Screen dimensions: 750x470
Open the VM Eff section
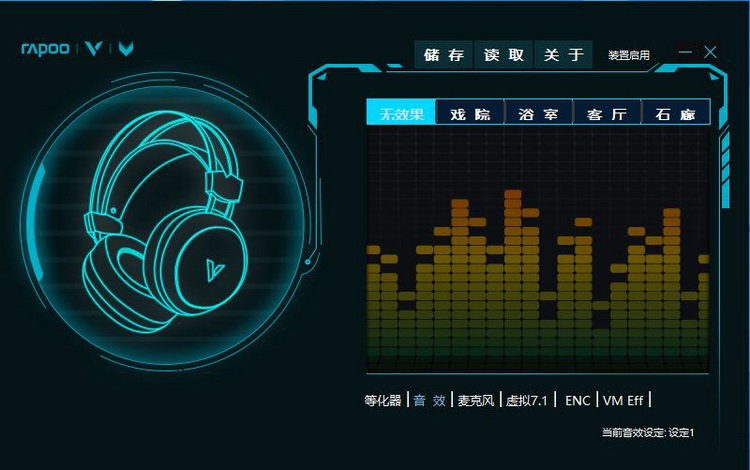point(623,400)
